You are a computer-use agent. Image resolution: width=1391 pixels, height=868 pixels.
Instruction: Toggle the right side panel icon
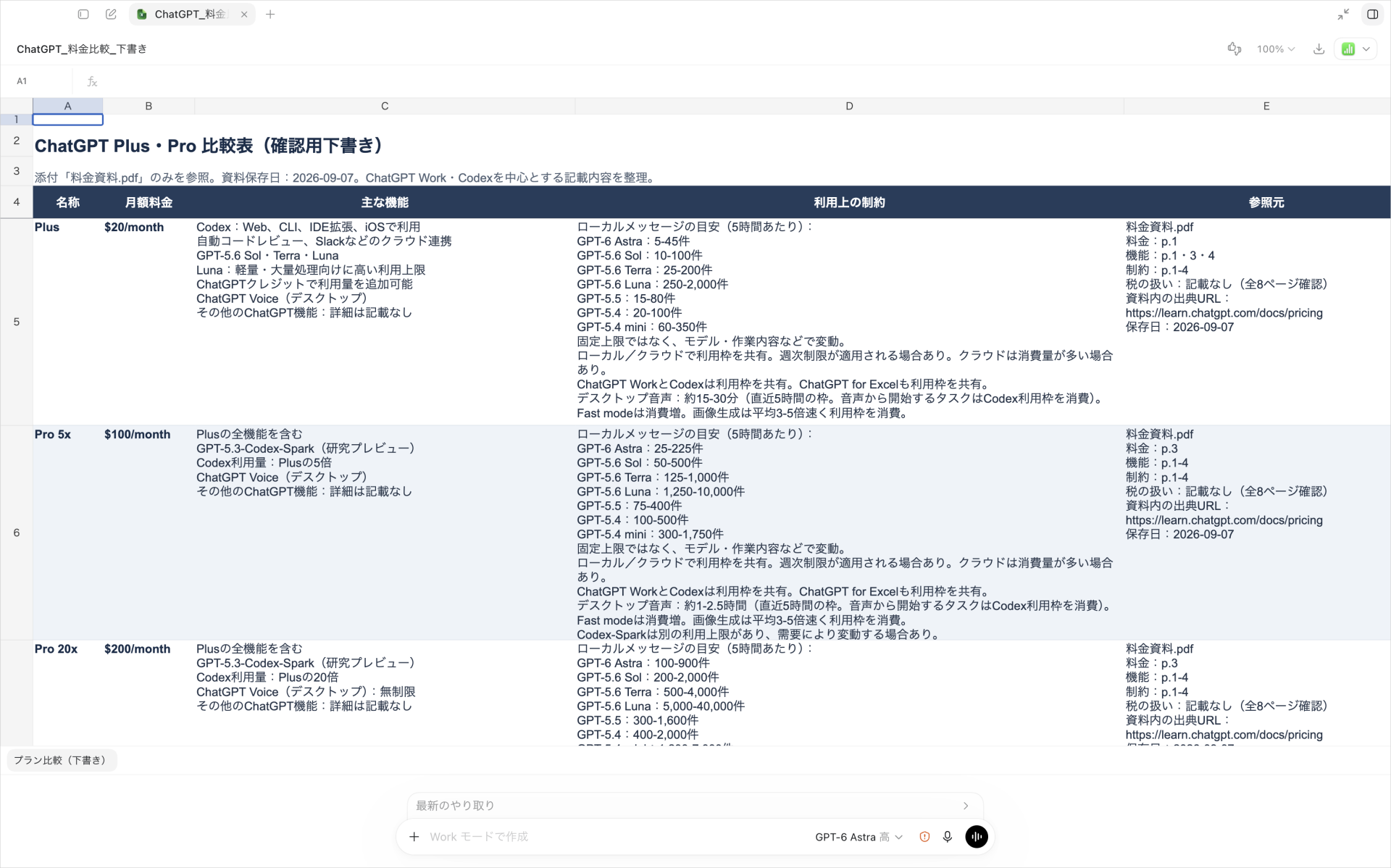click(x=1372, y=14)
